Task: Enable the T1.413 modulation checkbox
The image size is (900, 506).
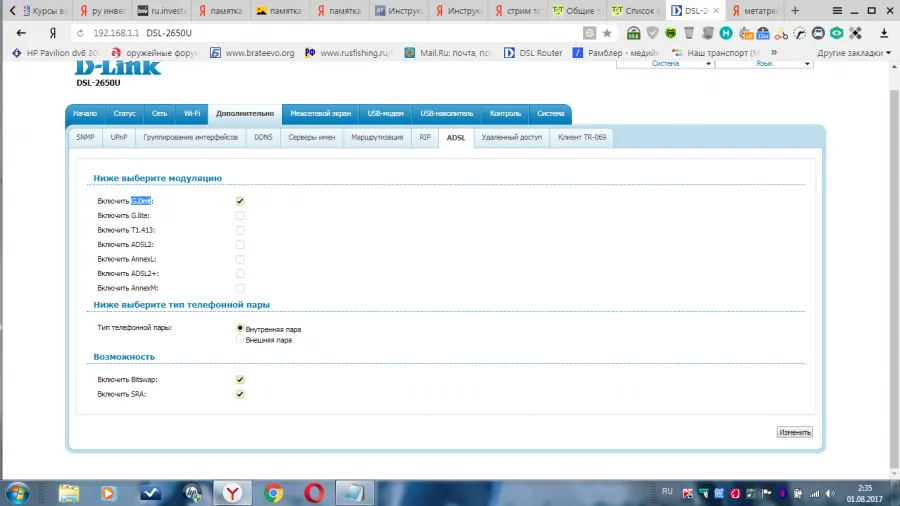Action: (x=240, y=230)
